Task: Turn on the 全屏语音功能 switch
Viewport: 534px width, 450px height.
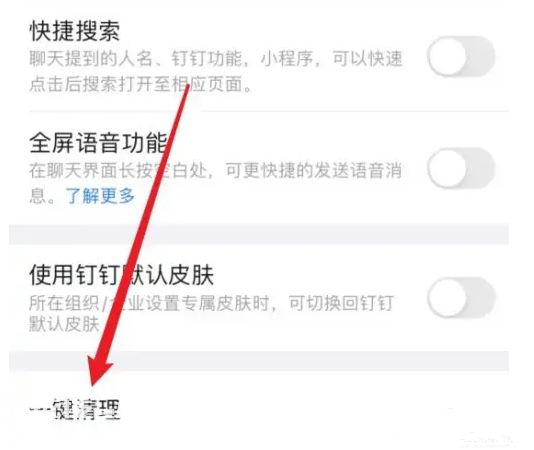Action: click(x=461, y=168)
